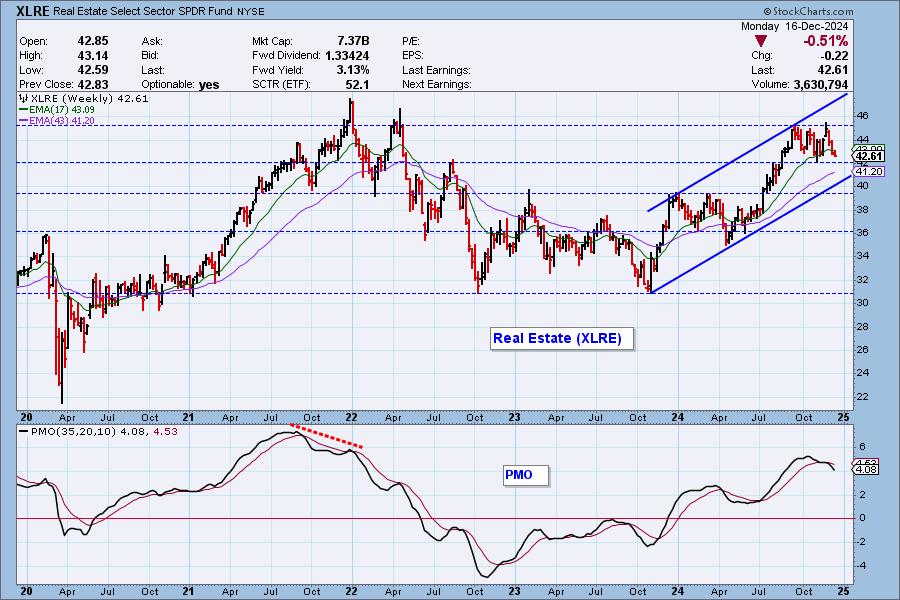Click the '24' year label under the PMO panel
The image size is (900, 600).
(678, 591)
